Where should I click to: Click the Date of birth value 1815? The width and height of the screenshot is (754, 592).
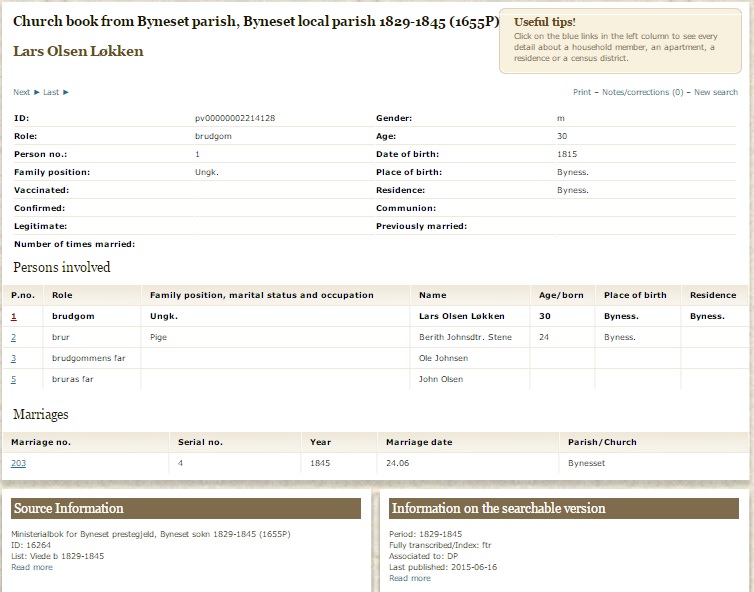click(x=567, y=154)
